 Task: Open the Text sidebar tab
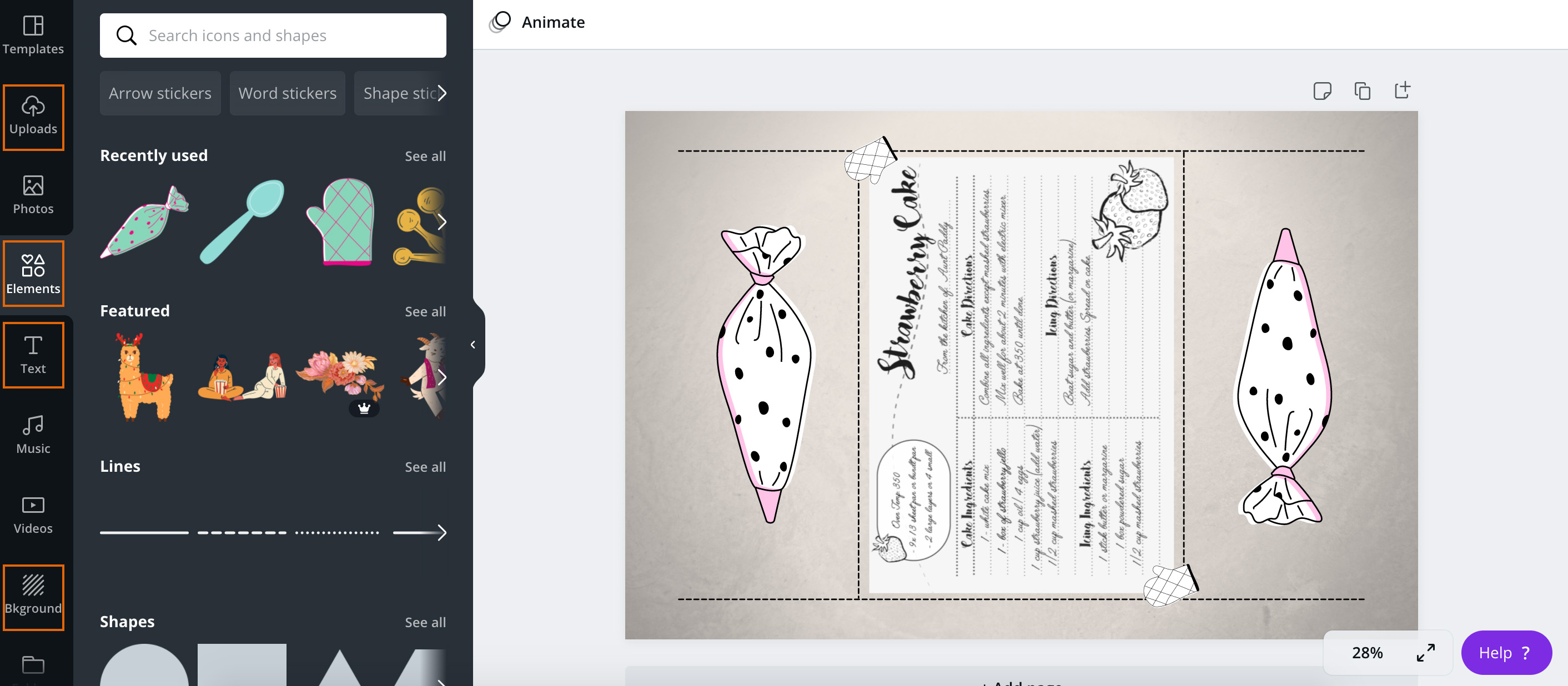coord(33,355)
